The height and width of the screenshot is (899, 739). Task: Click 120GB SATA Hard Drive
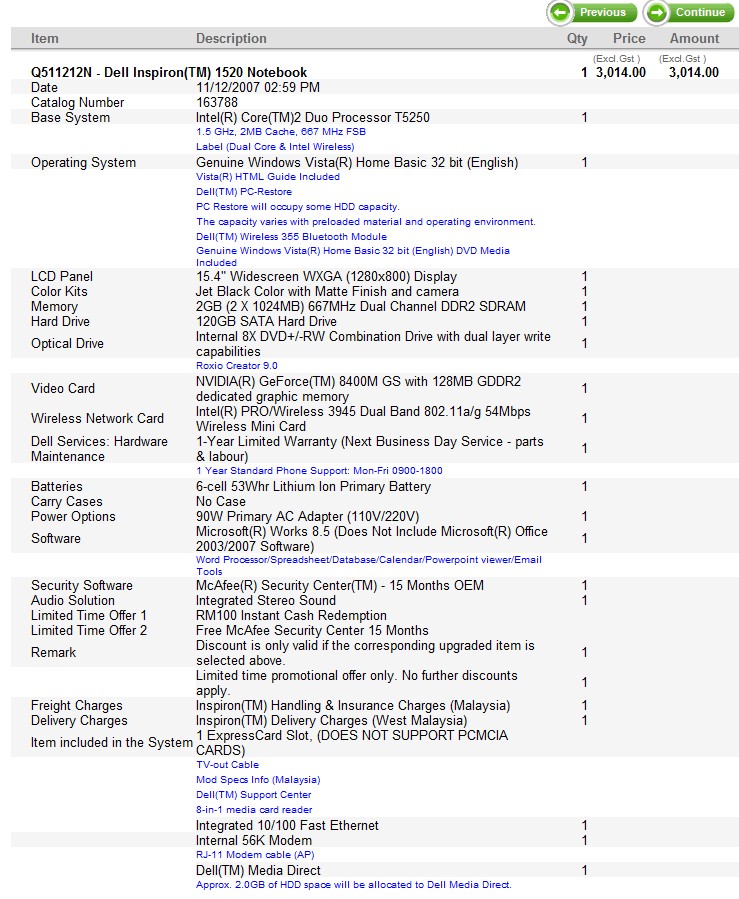click(x=266, y=321)
